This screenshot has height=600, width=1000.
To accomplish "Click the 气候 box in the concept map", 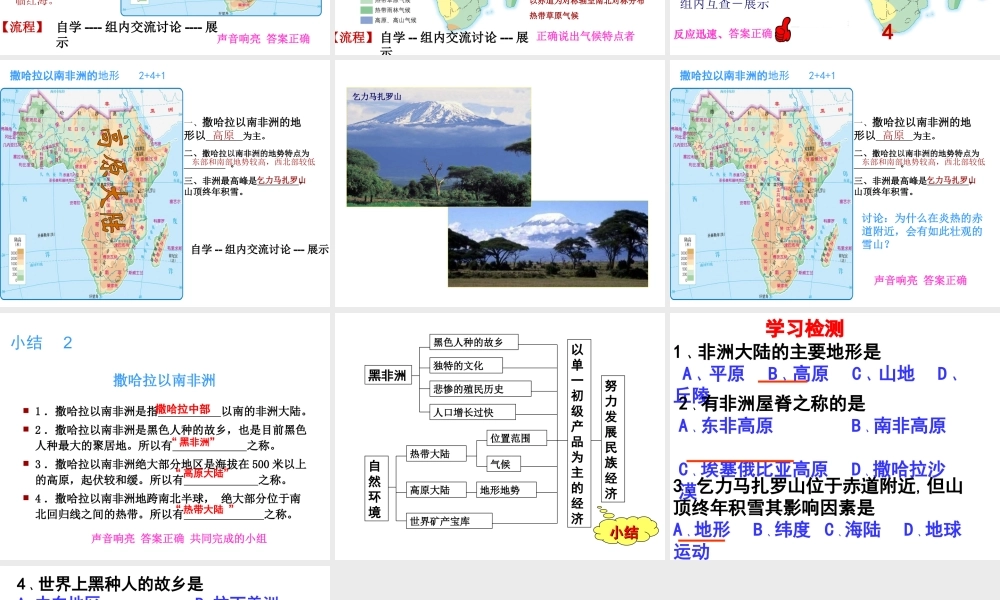I will 503,464.
